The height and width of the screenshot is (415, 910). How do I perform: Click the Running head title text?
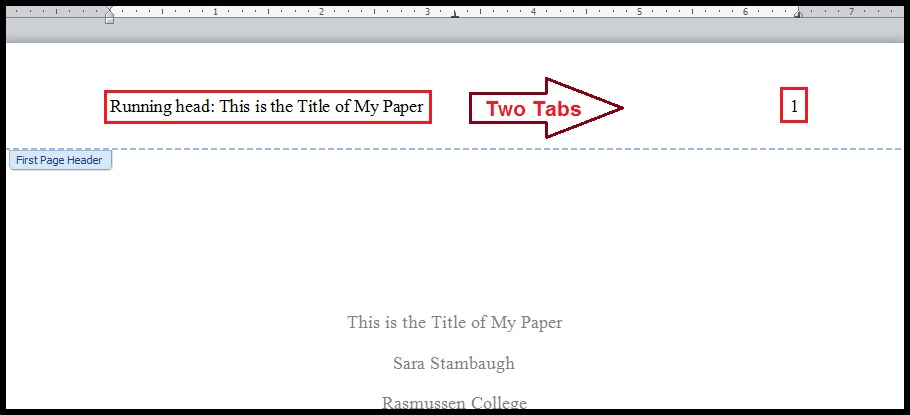click(267, 106)
